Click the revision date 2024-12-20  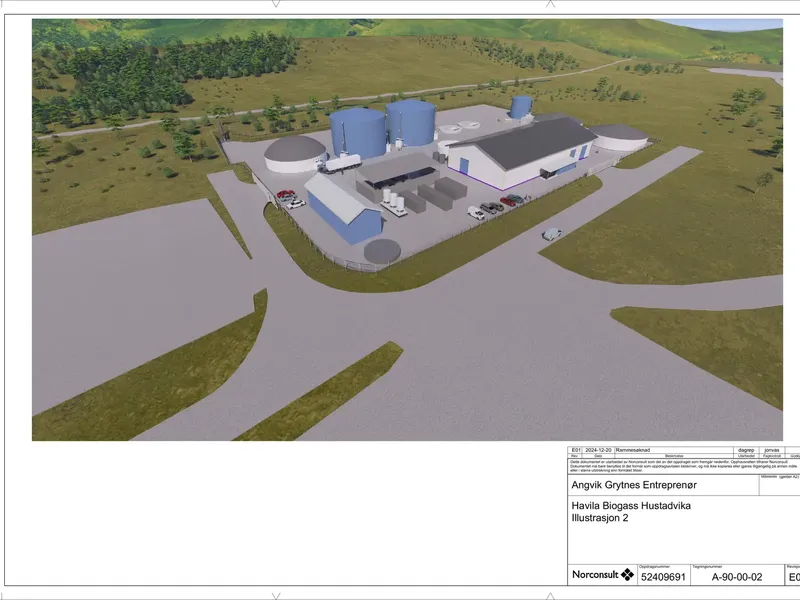click(598, 451)
